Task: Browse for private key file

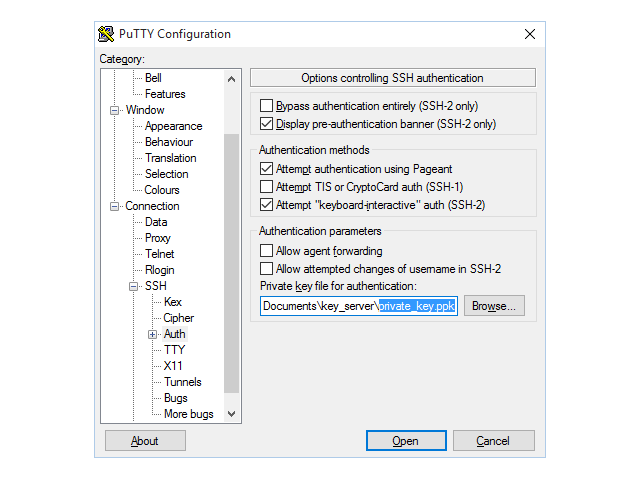Action: click(494, 306)
